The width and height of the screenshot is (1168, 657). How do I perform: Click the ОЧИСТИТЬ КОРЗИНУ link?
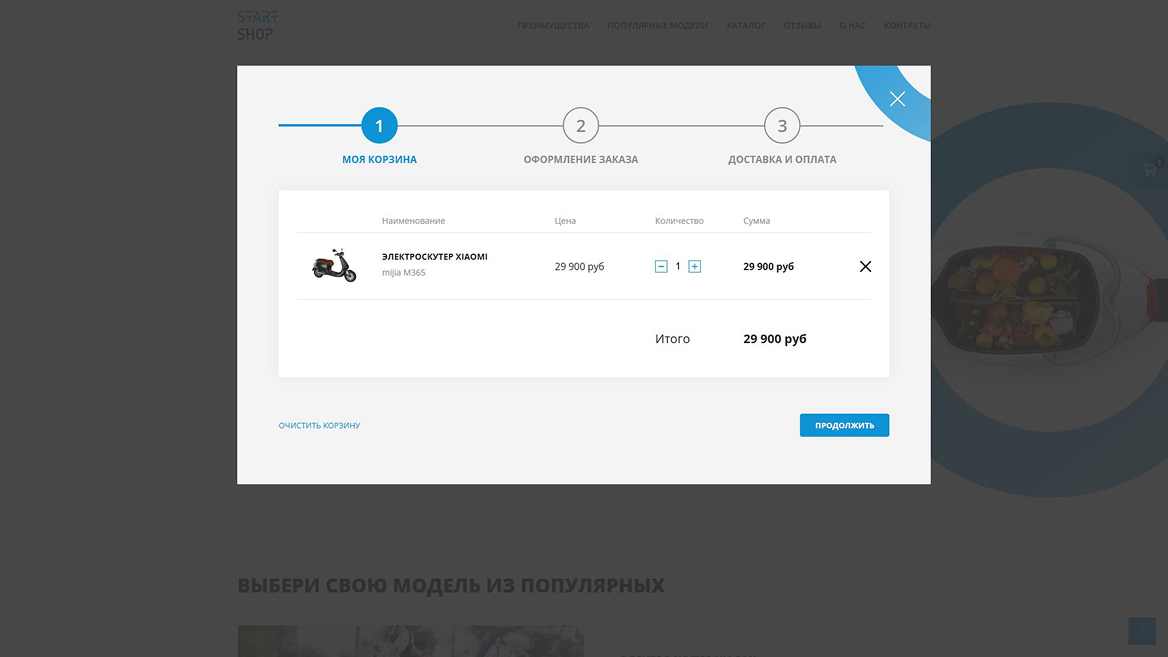(320, 425)
